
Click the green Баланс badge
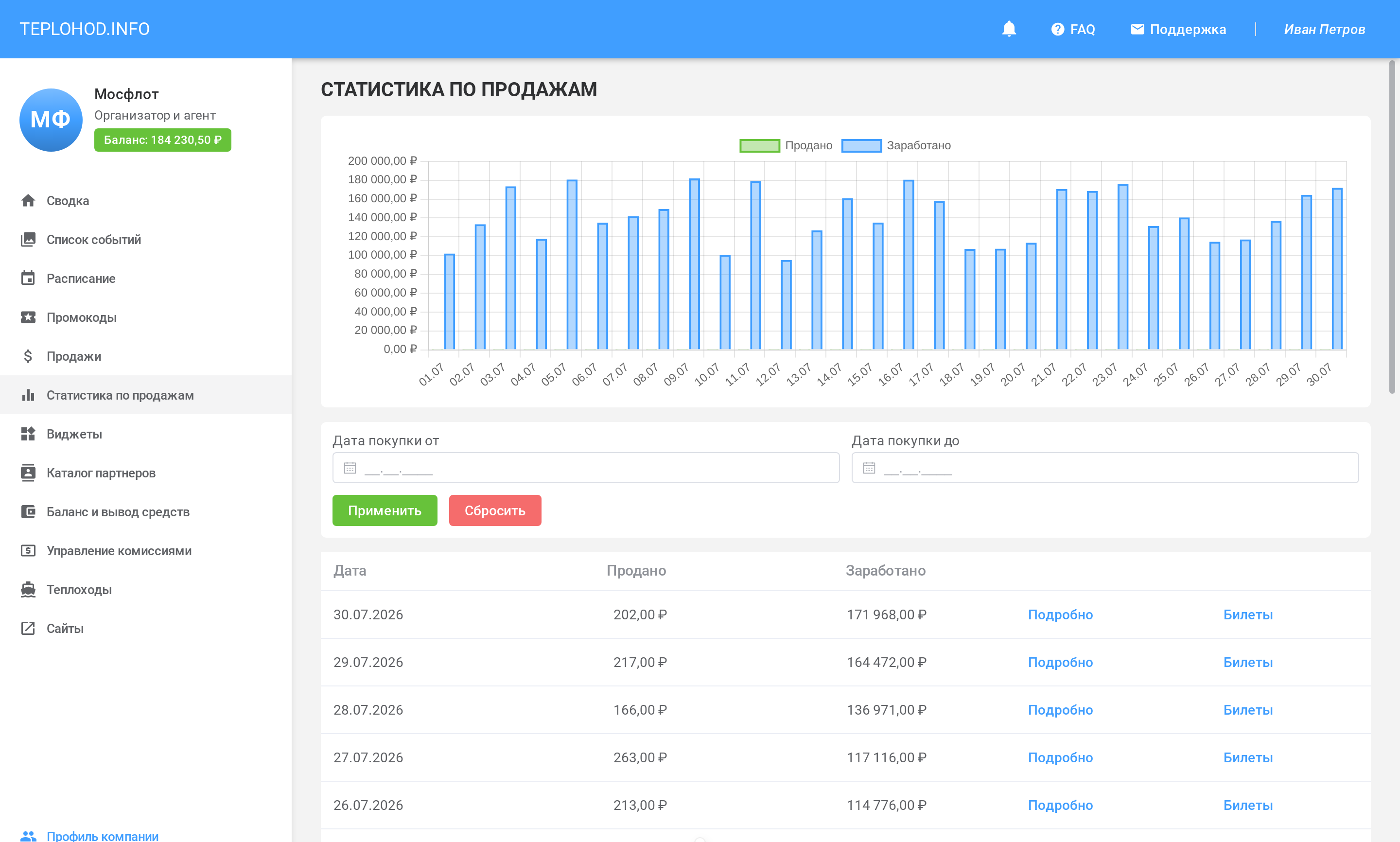(163, 140)
